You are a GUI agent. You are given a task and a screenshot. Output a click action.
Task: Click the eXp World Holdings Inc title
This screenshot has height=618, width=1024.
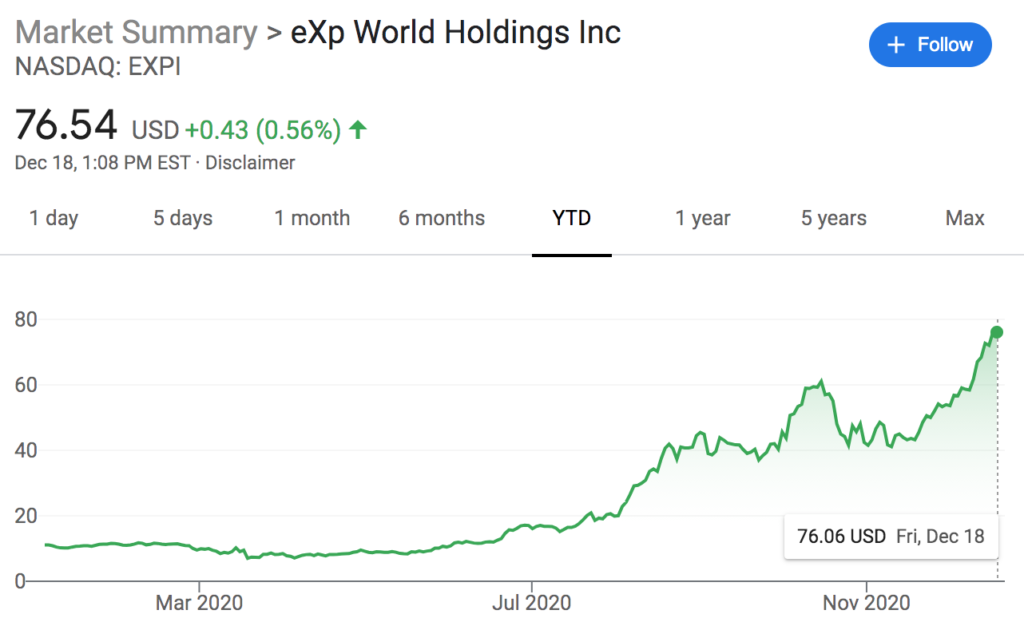click(x=455, y=32)
